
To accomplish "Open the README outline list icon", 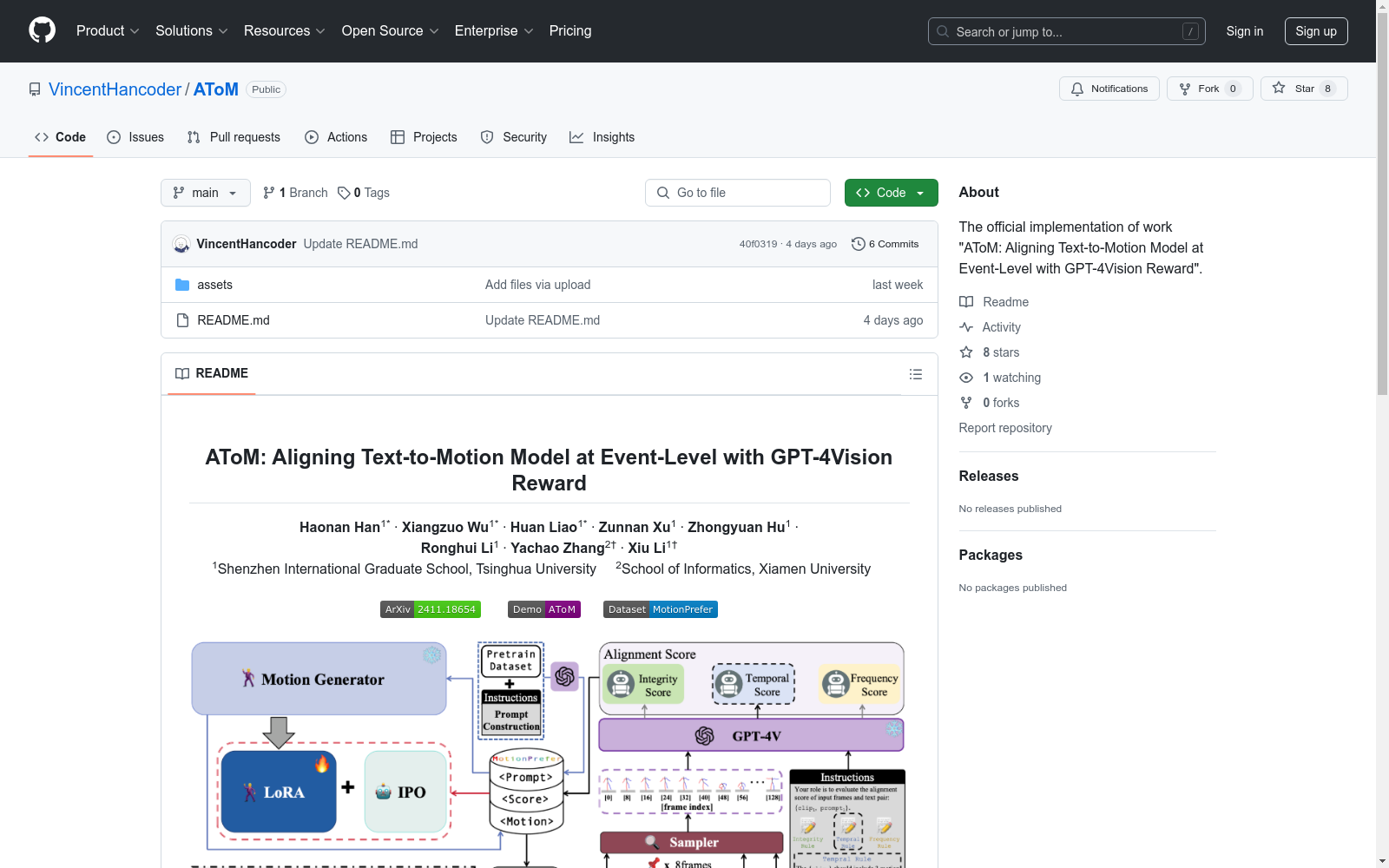I will 915,374.
